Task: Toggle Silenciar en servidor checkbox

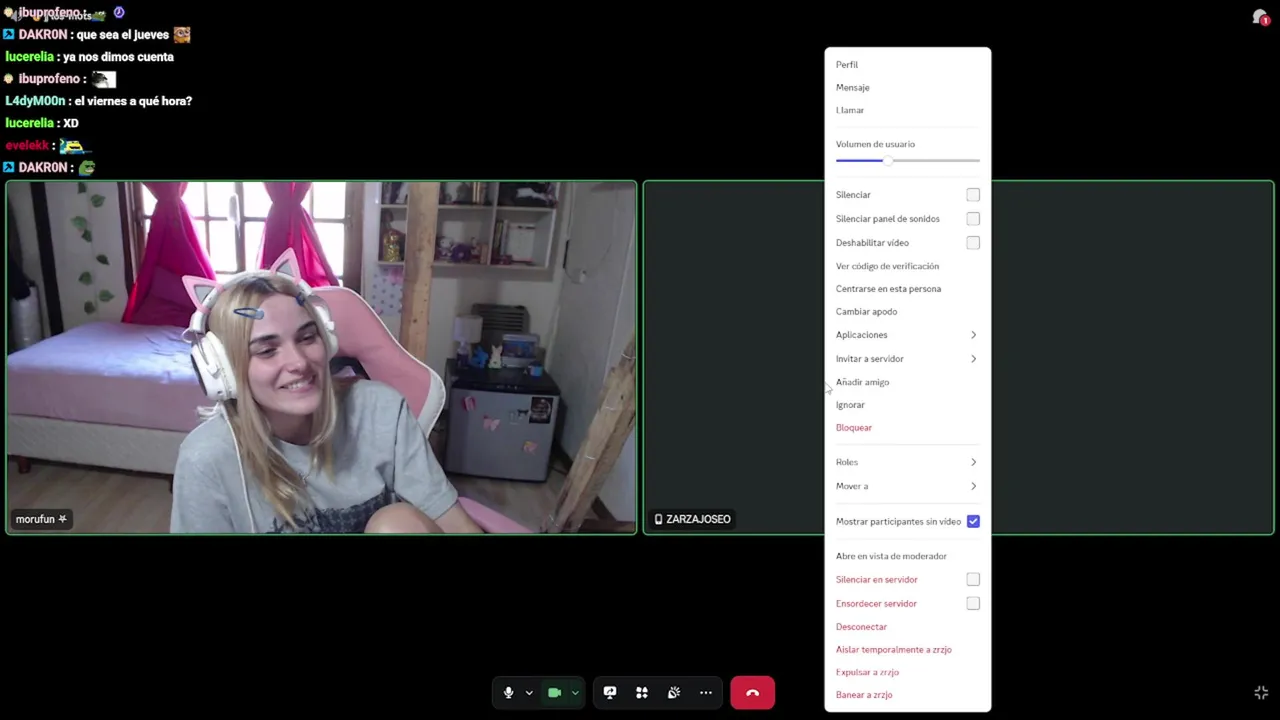Action: point(973,580)
